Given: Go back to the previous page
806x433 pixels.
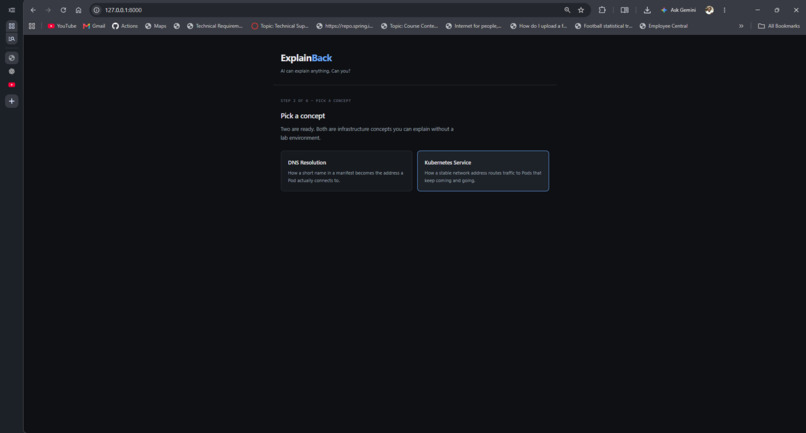Looking at the screenshot, I should point(33,10).
